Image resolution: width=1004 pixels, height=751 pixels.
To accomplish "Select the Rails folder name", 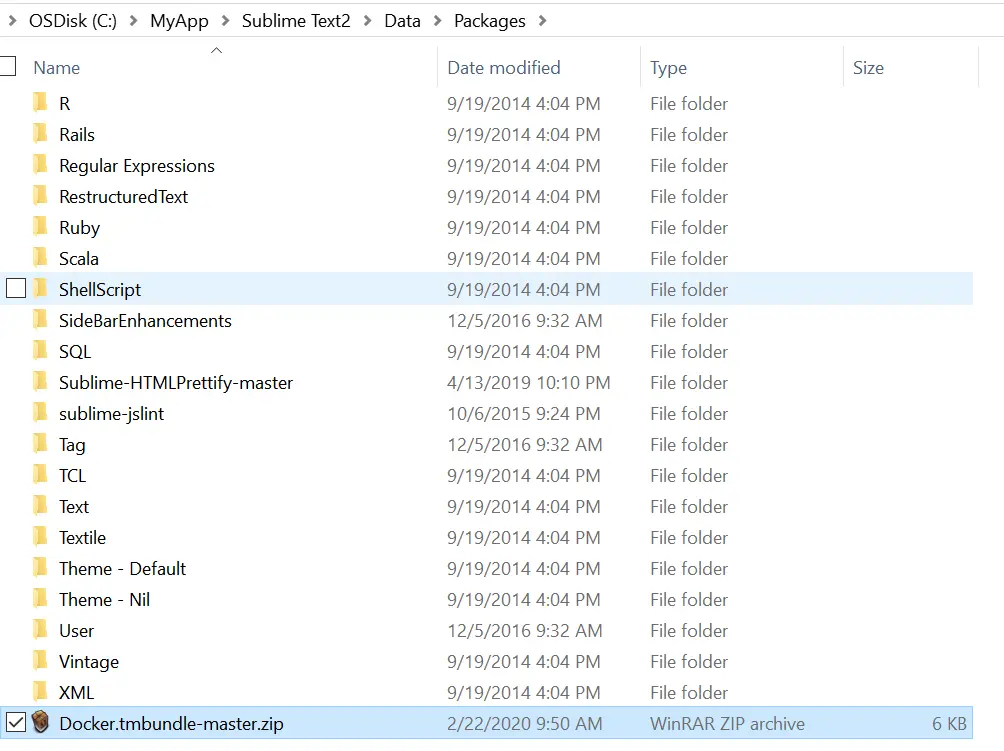I will [77, 134].
